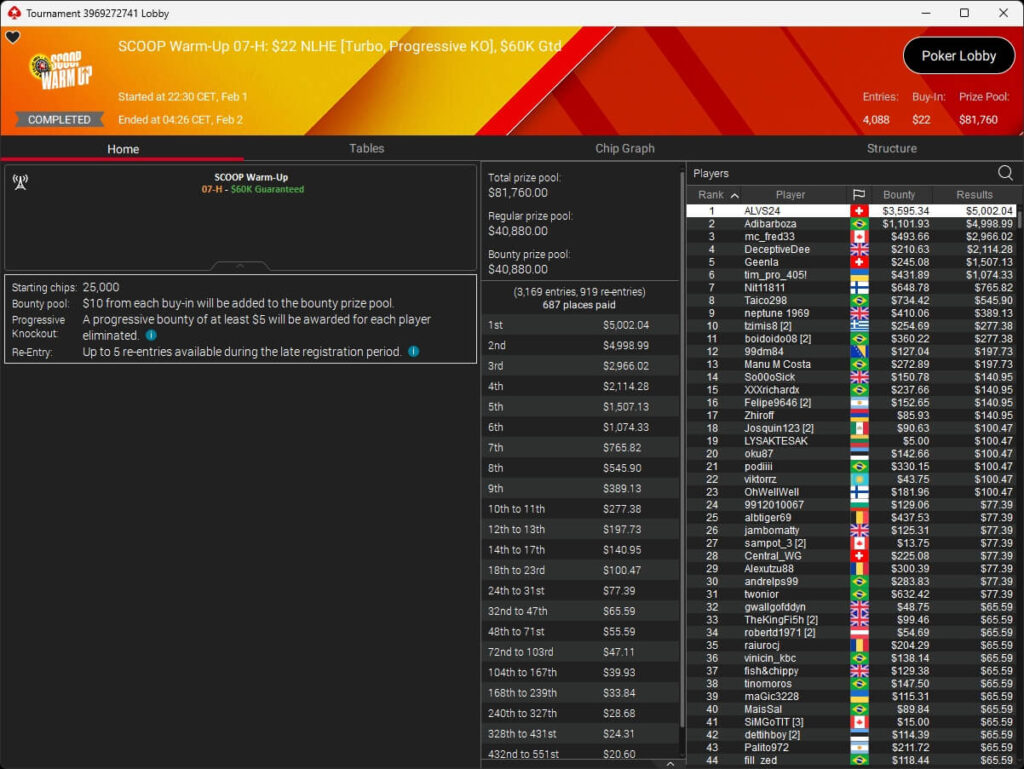The height and width of the screenshot is (769, 1024).
Task: Open Re-Entry info icon
Action: 413,352
